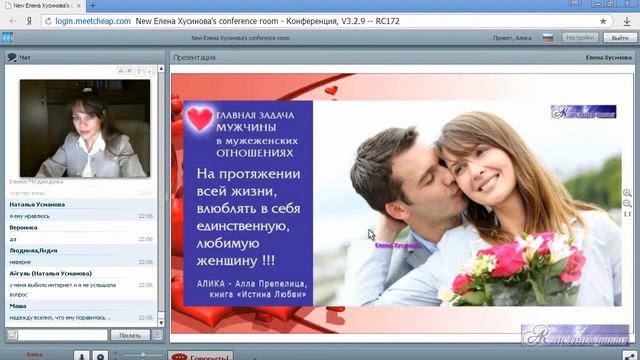
Task: Click share icon in bottom right corner
Action: [630, 356]
